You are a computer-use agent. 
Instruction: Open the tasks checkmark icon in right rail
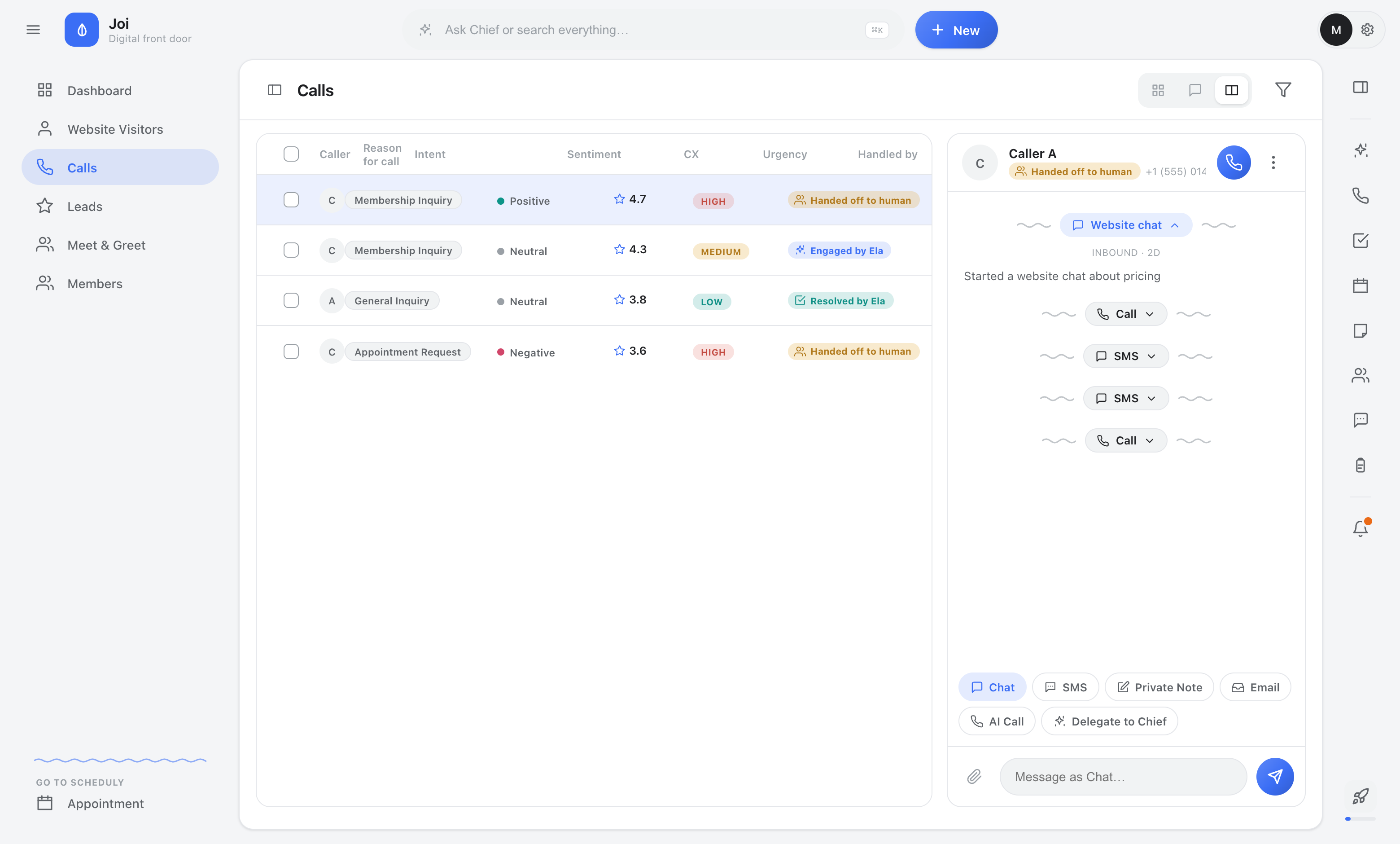(1360, 241)
